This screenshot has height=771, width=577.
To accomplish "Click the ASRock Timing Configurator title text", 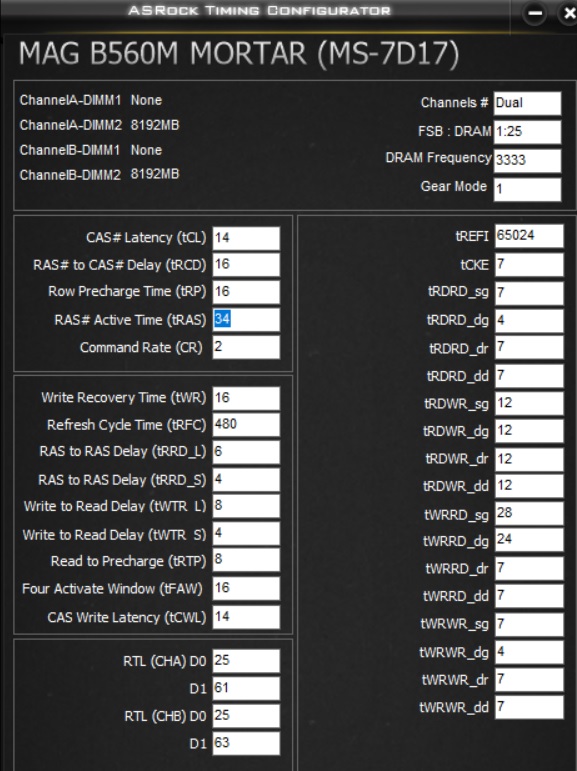I will 259,10.
